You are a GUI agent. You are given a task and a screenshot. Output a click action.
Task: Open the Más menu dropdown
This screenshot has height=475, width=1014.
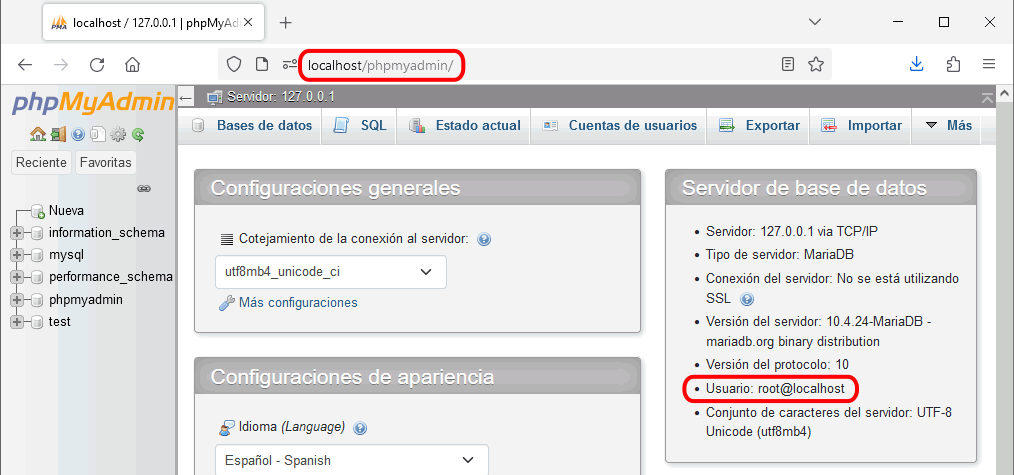[x=949, y=125]
